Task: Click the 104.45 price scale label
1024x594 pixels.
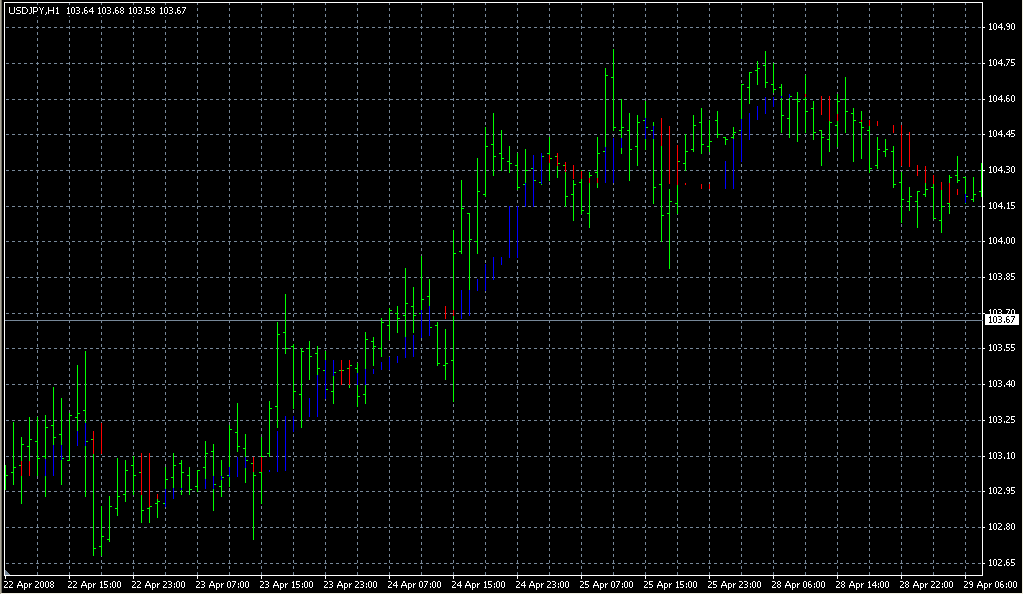Action: click(1001, 134)
